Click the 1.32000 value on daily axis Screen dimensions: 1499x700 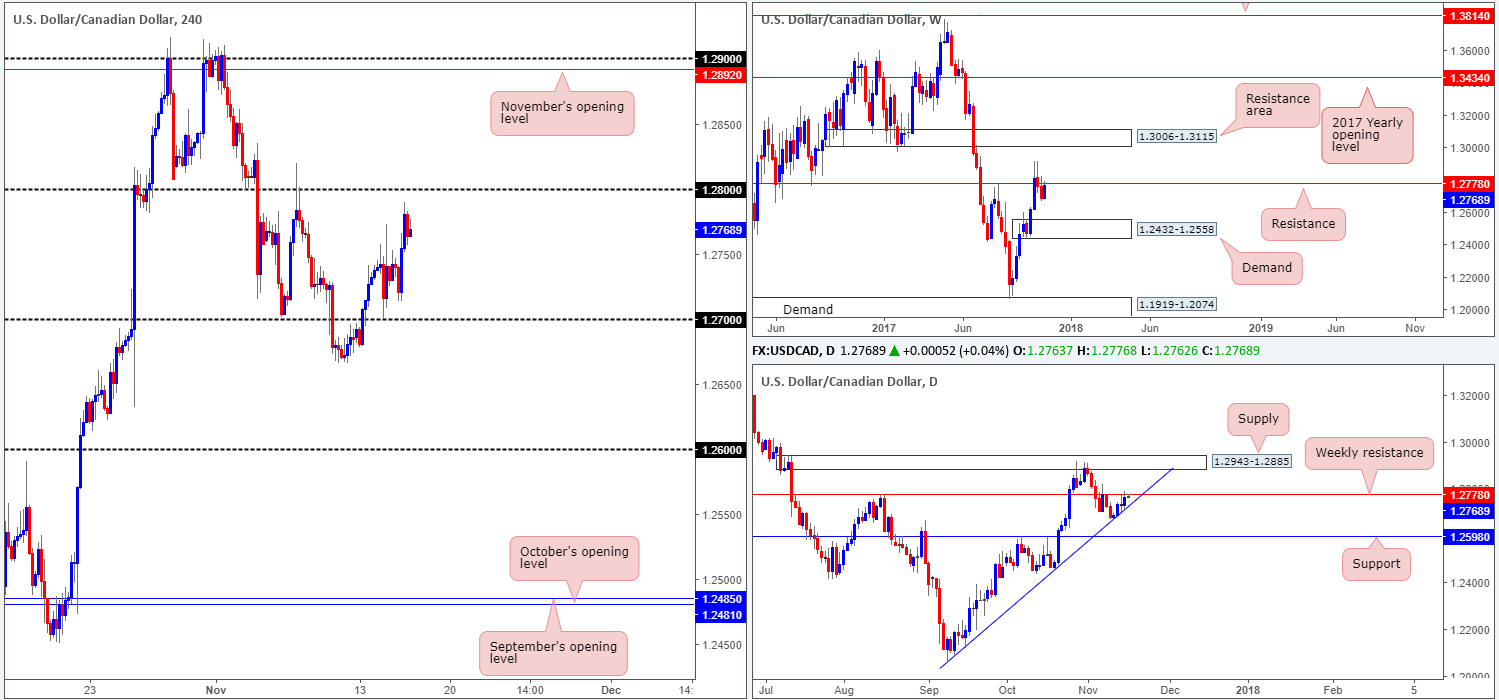pos(1468,396)
